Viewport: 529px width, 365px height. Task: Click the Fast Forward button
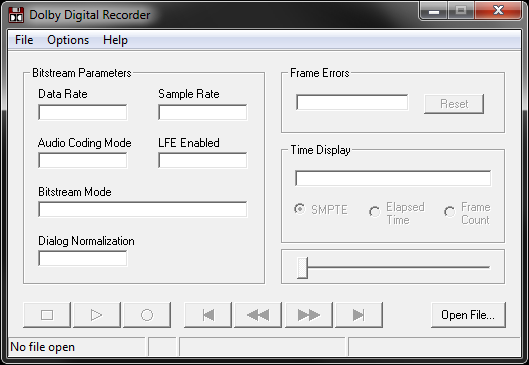coord(309,315)
